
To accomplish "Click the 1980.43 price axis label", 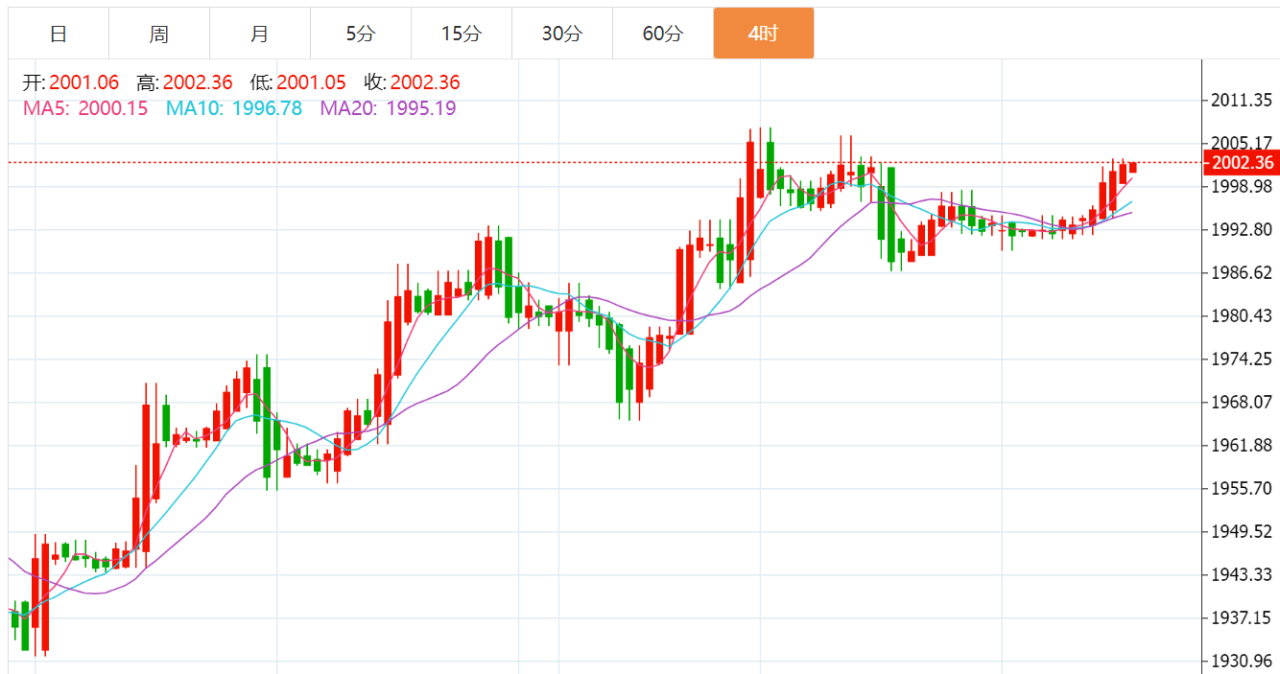I will [x=1240, y=316].
